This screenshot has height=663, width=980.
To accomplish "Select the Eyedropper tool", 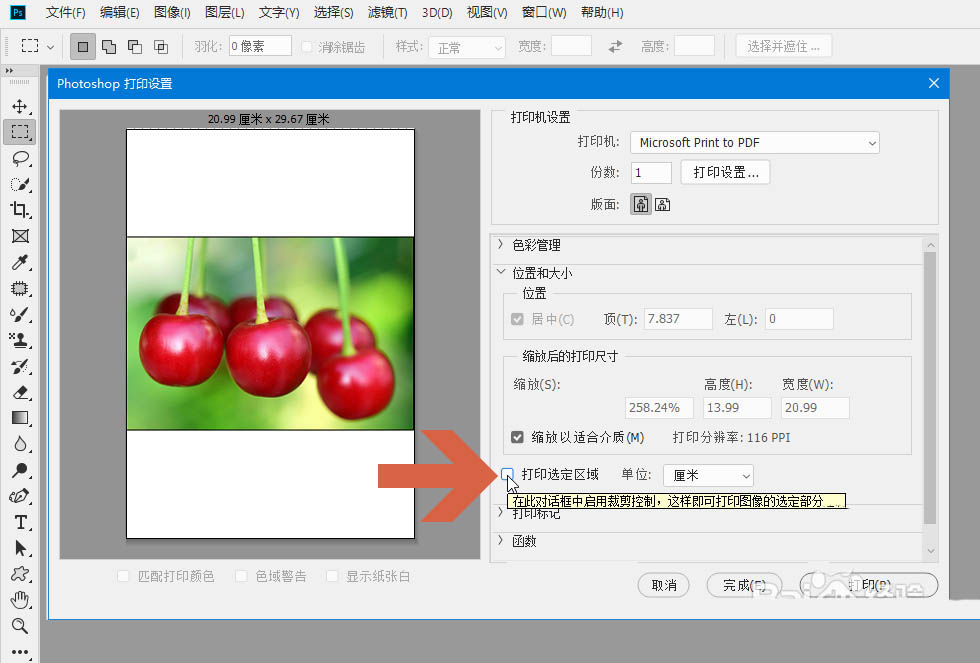I will tap(20, 262).
